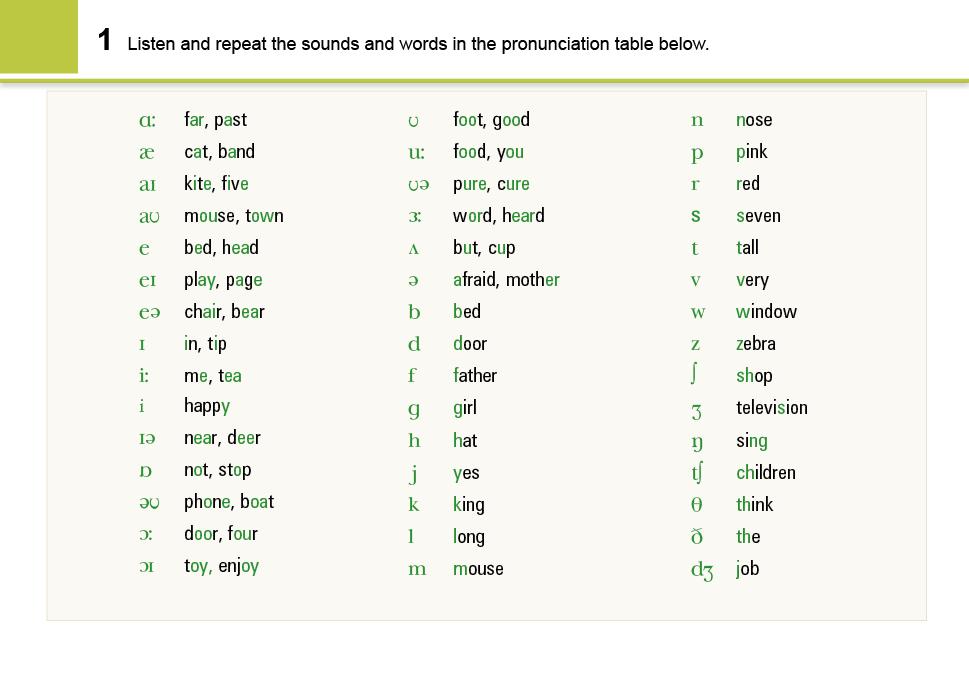Click the 'Listen and repeat' instruction text
This screenshot has width=969, height=691.
tap(418, 44)
